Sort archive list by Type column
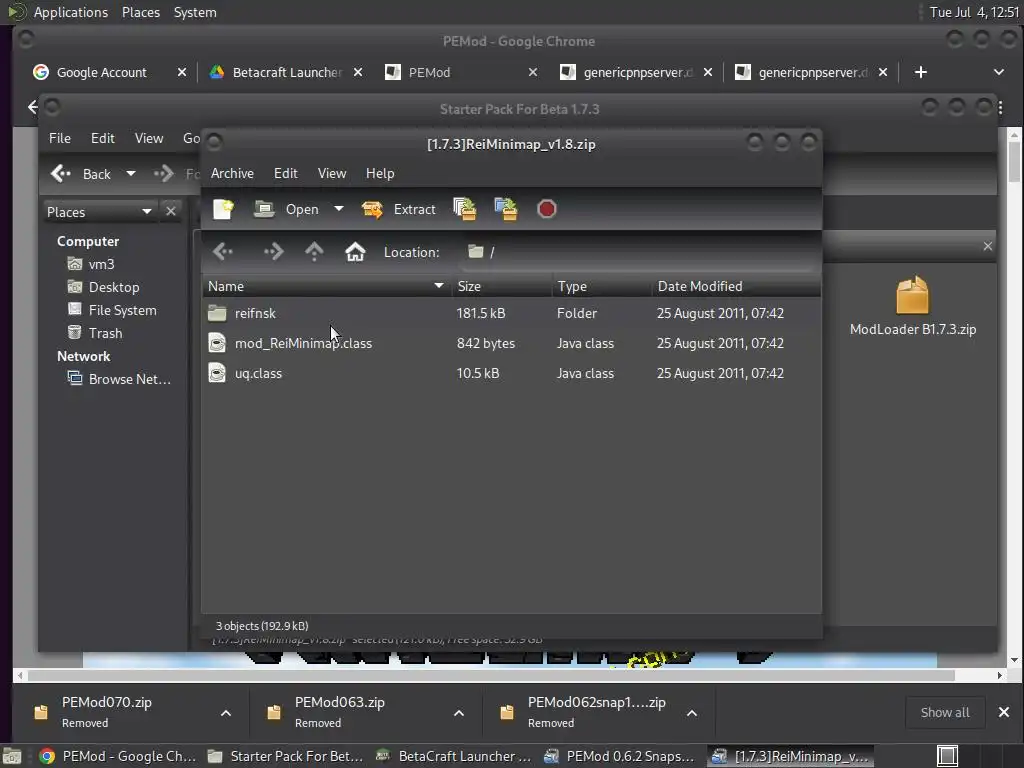The height and width of the screenshot is (768, 1024). pyautogui.click(x=601, y=286)
